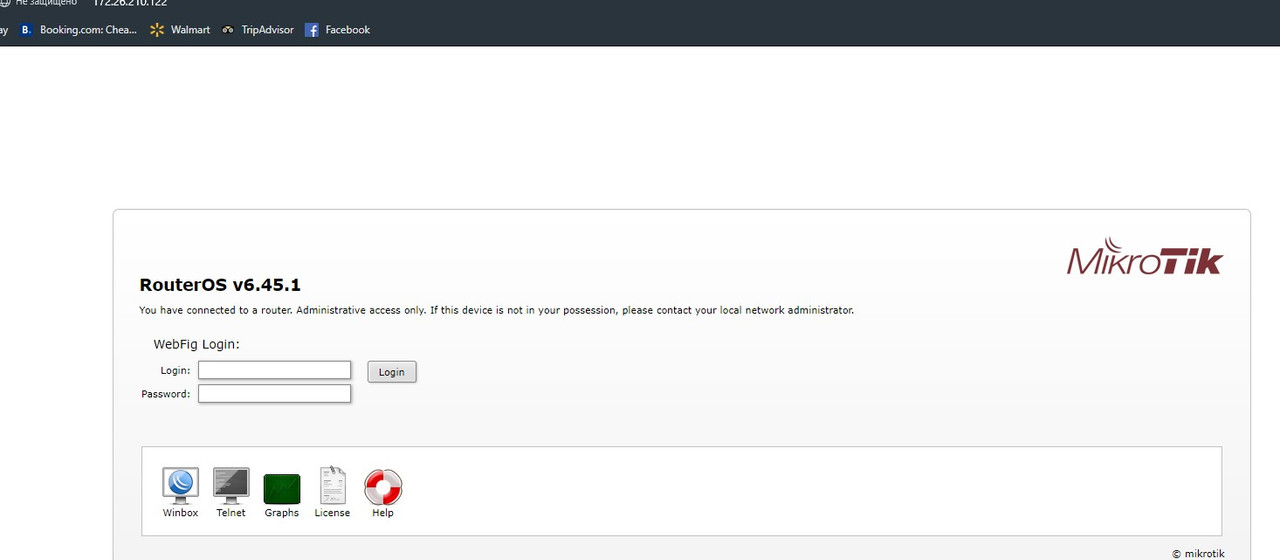Image resolution: width=1280 pixels, height=560 pixels.
Task: Open the Walmart bookmark
Action: tap(180, 30)
